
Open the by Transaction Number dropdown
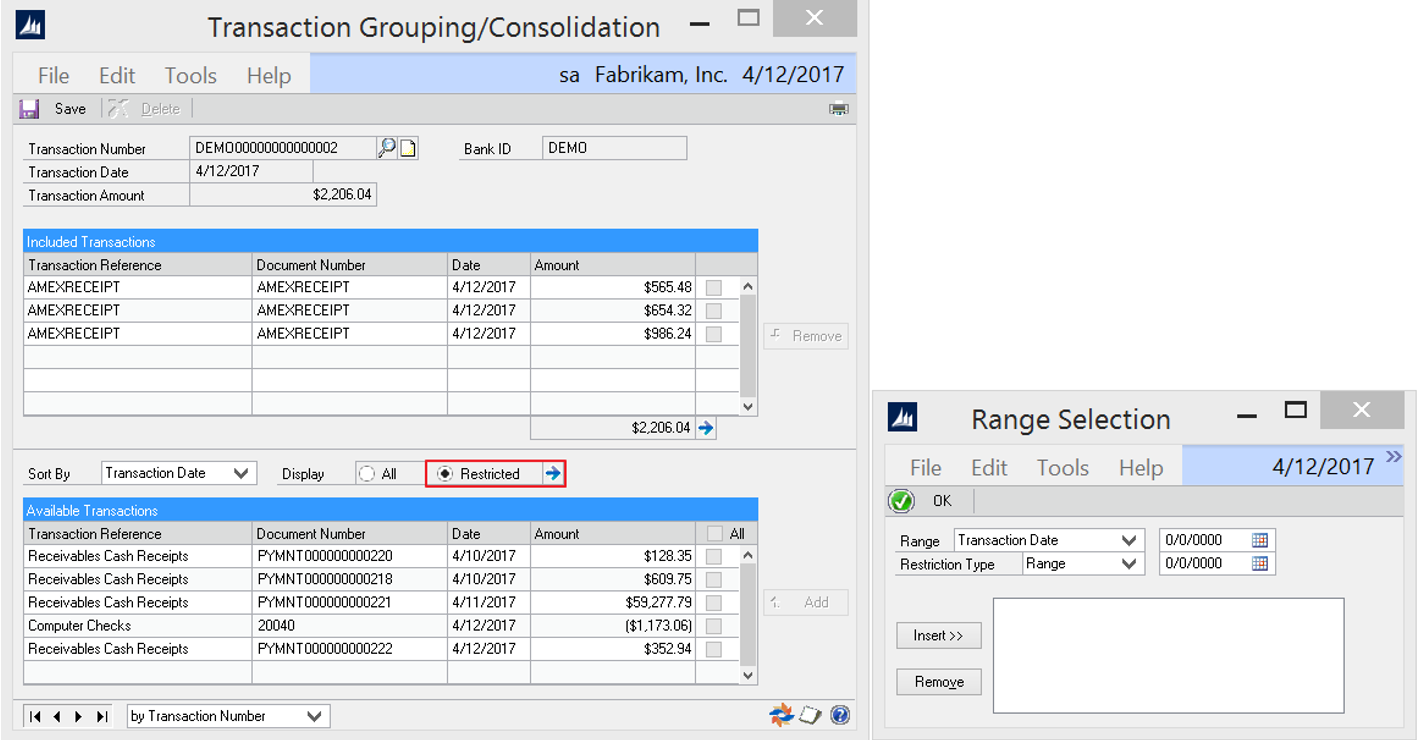click(x=314, y=716)
